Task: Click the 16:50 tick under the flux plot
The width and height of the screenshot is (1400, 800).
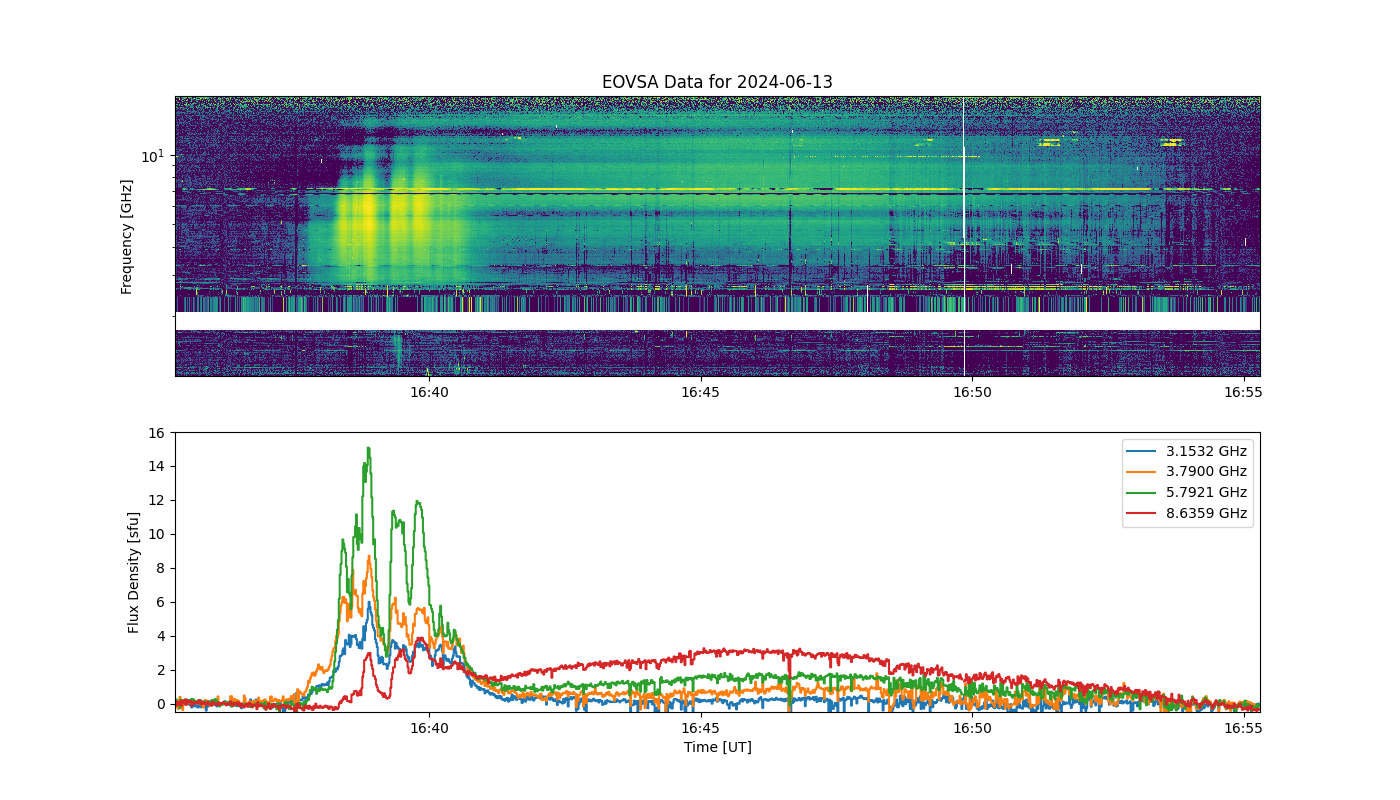Action: 972,728
